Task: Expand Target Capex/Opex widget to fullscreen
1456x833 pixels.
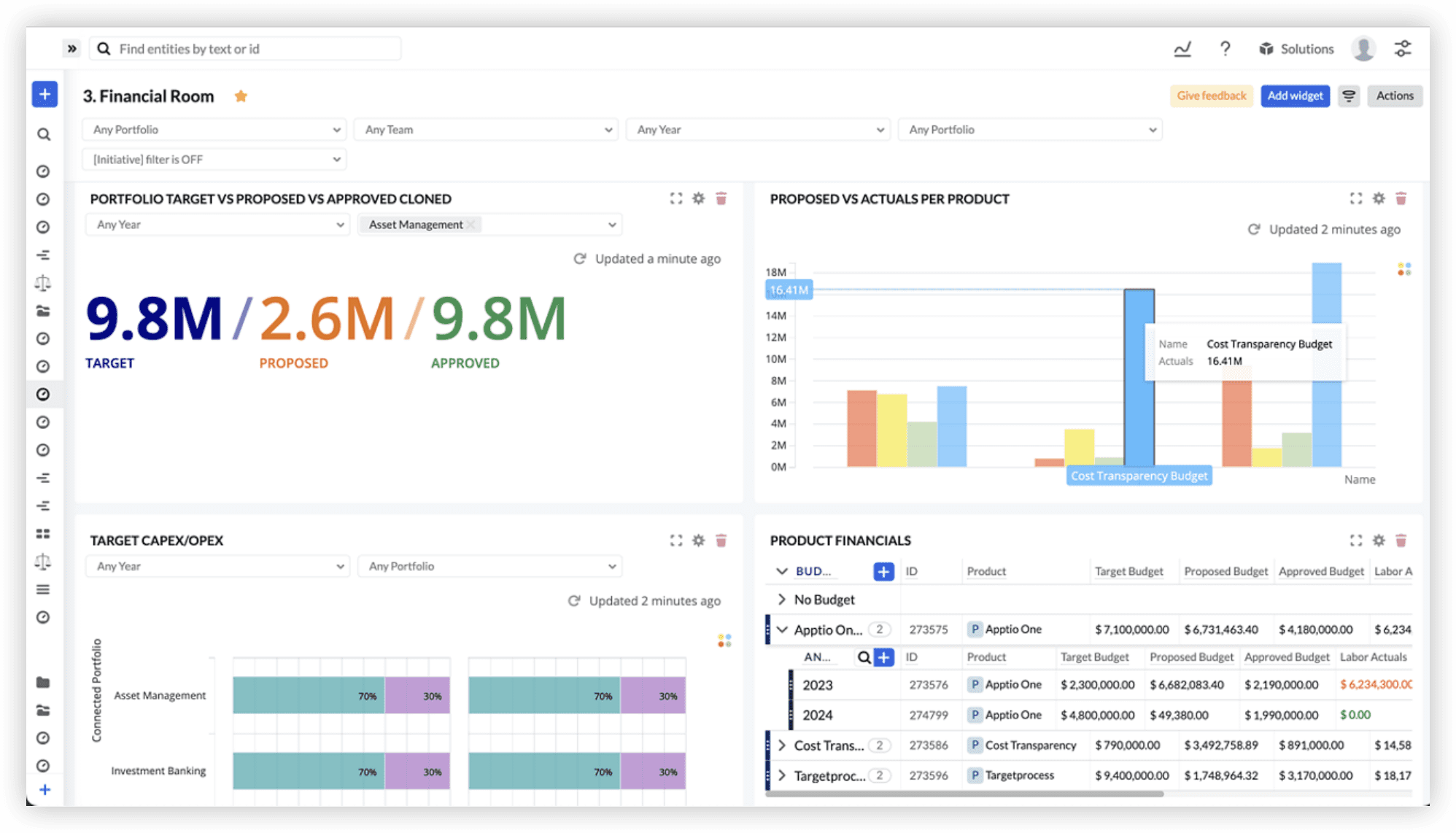Action: (x=676, y=541)
